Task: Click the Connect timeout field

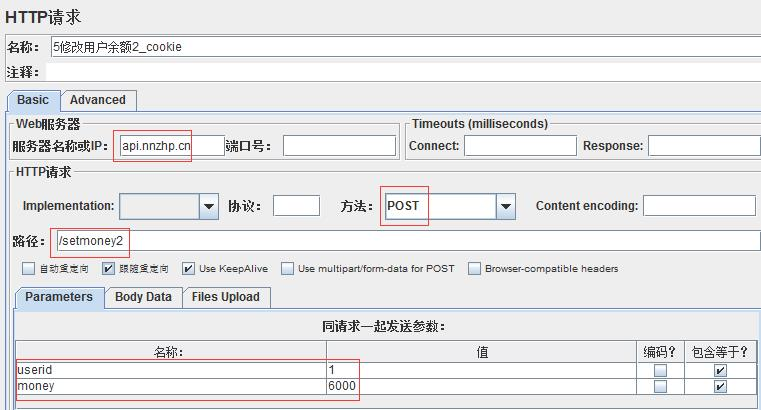Action: tap(520, 146)
